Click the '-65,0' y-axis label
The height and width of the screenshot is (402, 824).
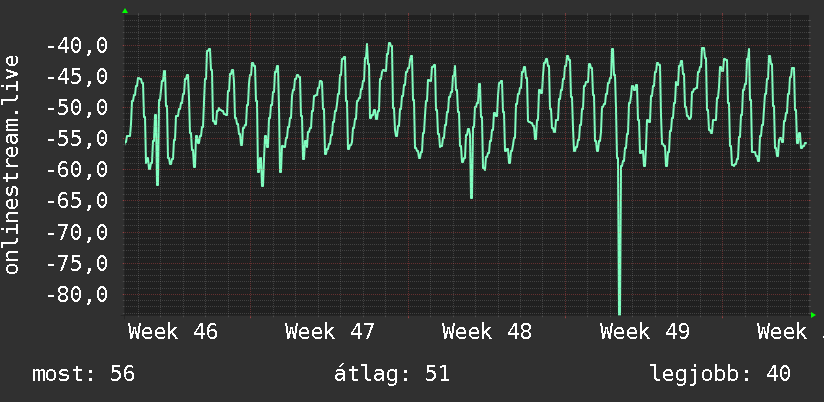(77, 201)
